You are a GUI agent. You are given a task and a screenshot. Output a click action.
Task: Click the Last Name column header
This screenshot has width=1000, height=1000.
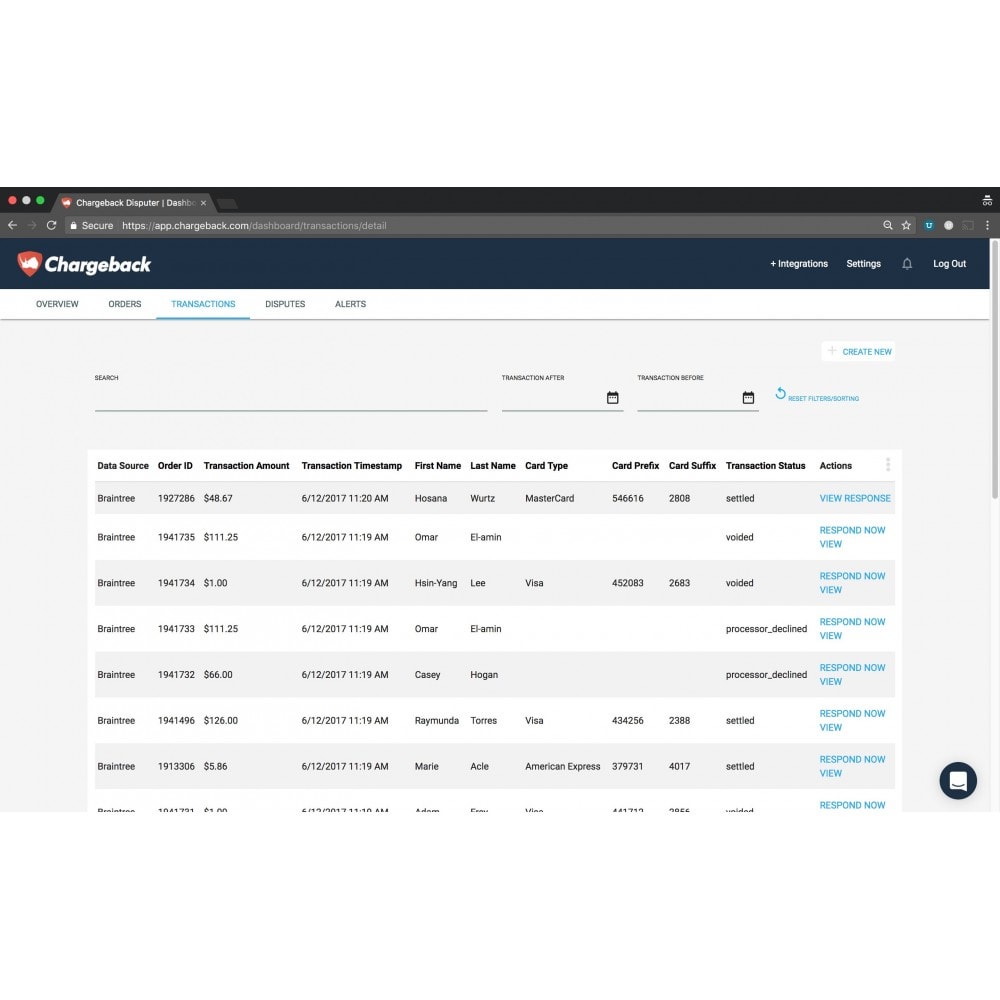[492, 466]
